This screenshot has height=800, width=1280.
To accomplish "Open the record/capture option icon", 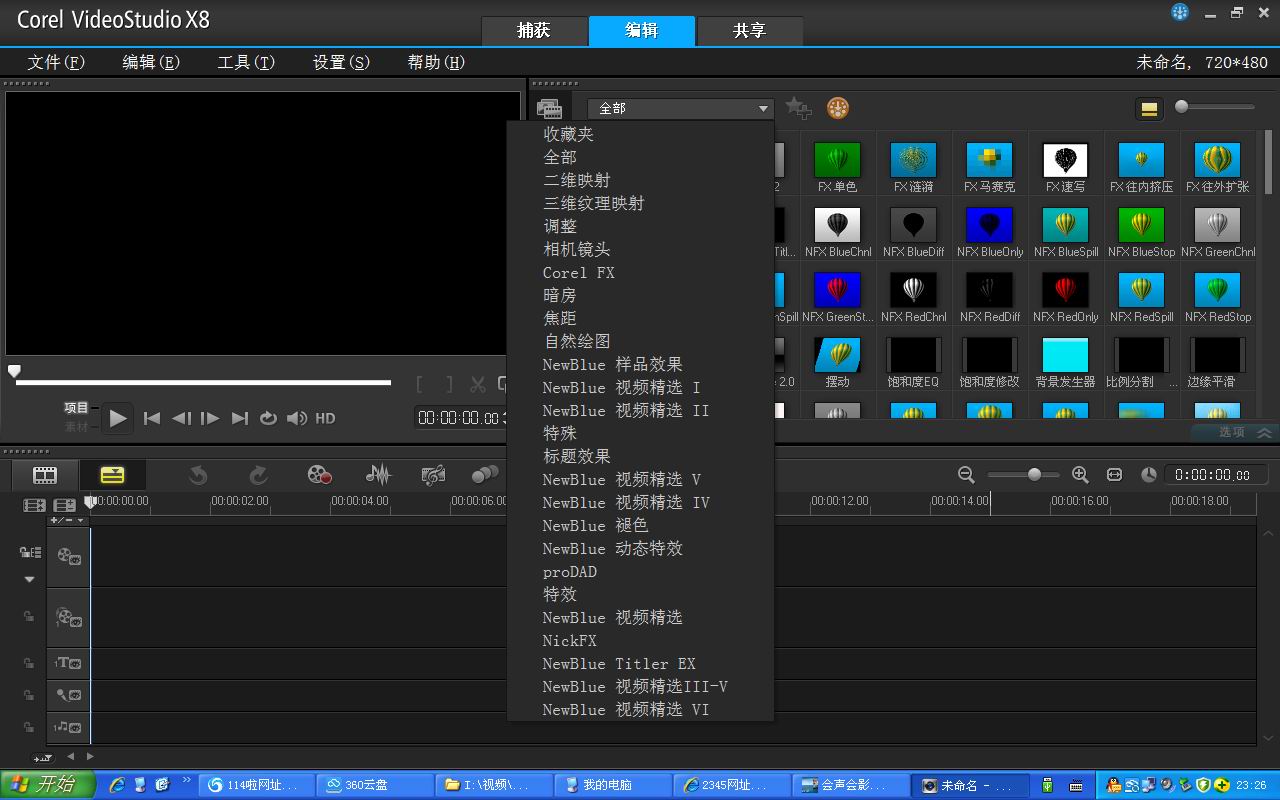I will tap(319, 475).
